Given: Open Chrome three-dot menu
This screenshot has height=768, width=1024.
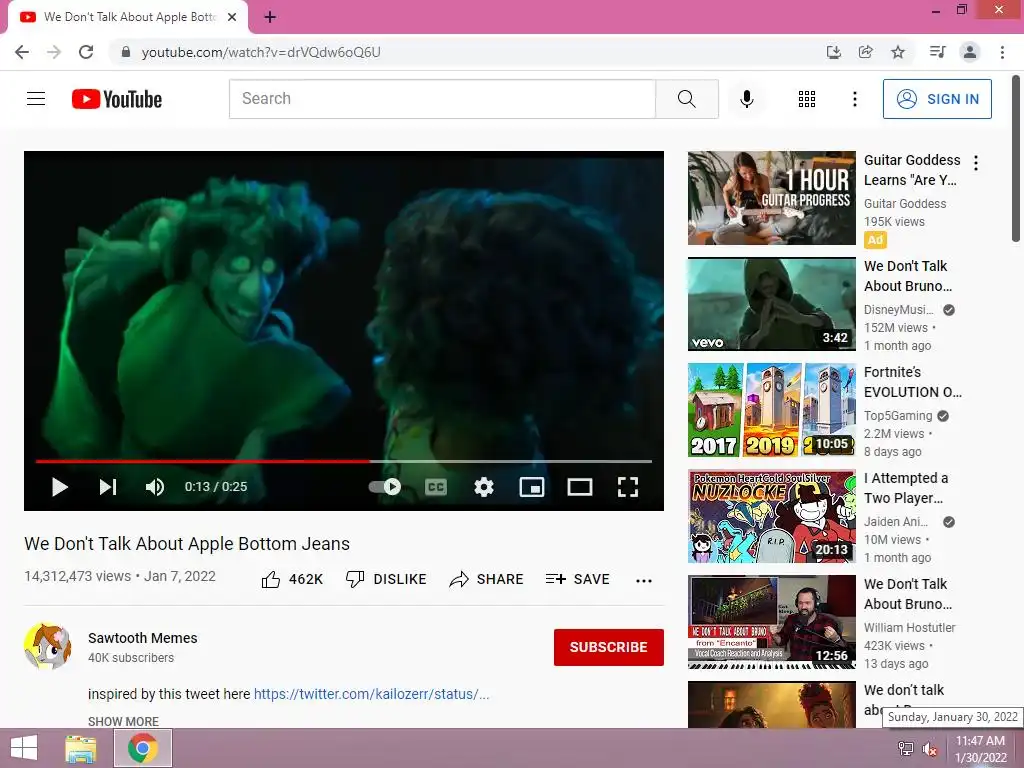Looking at the screenshot, I should click(1002, 52).
